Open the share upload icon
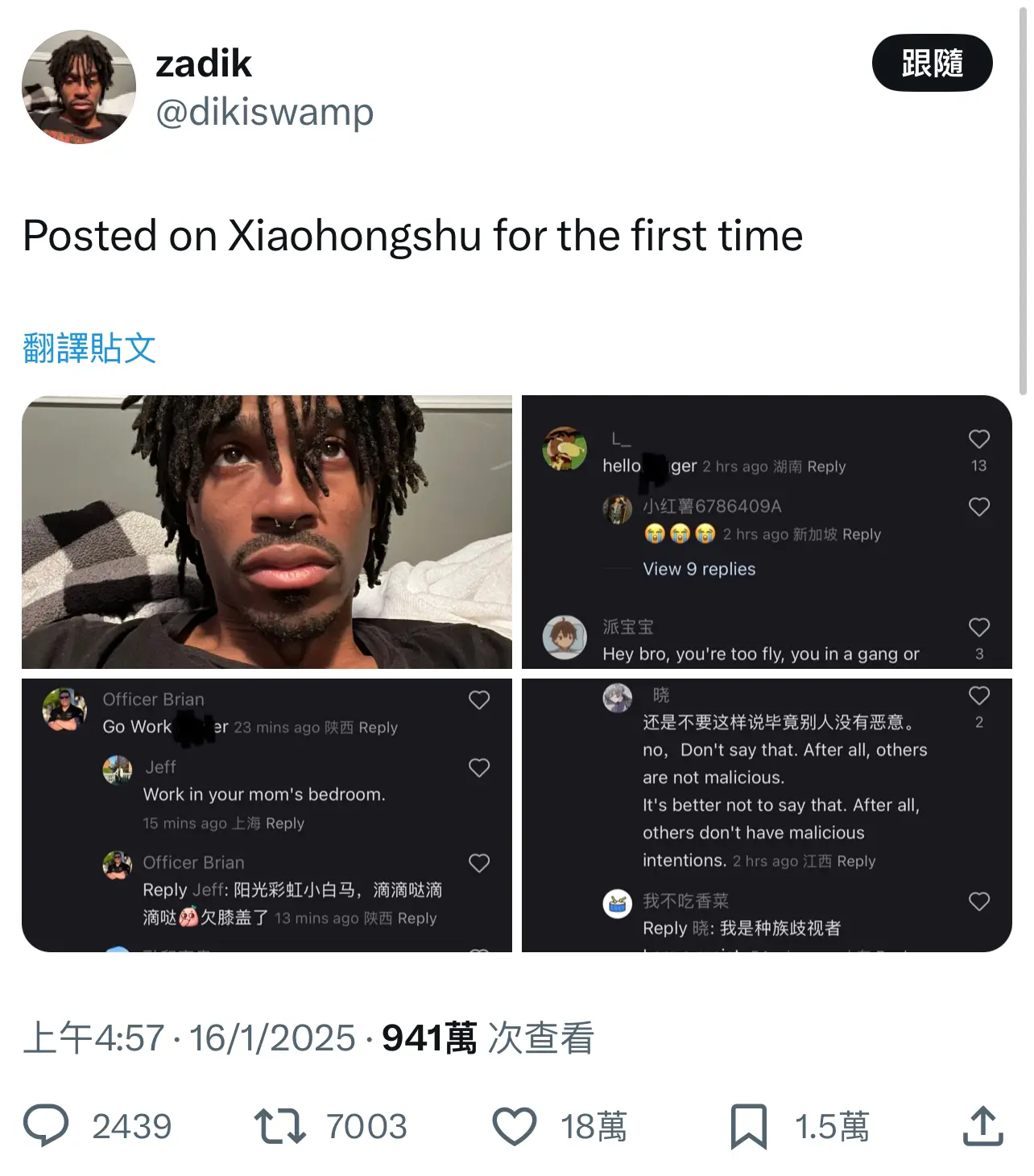 982,1125
